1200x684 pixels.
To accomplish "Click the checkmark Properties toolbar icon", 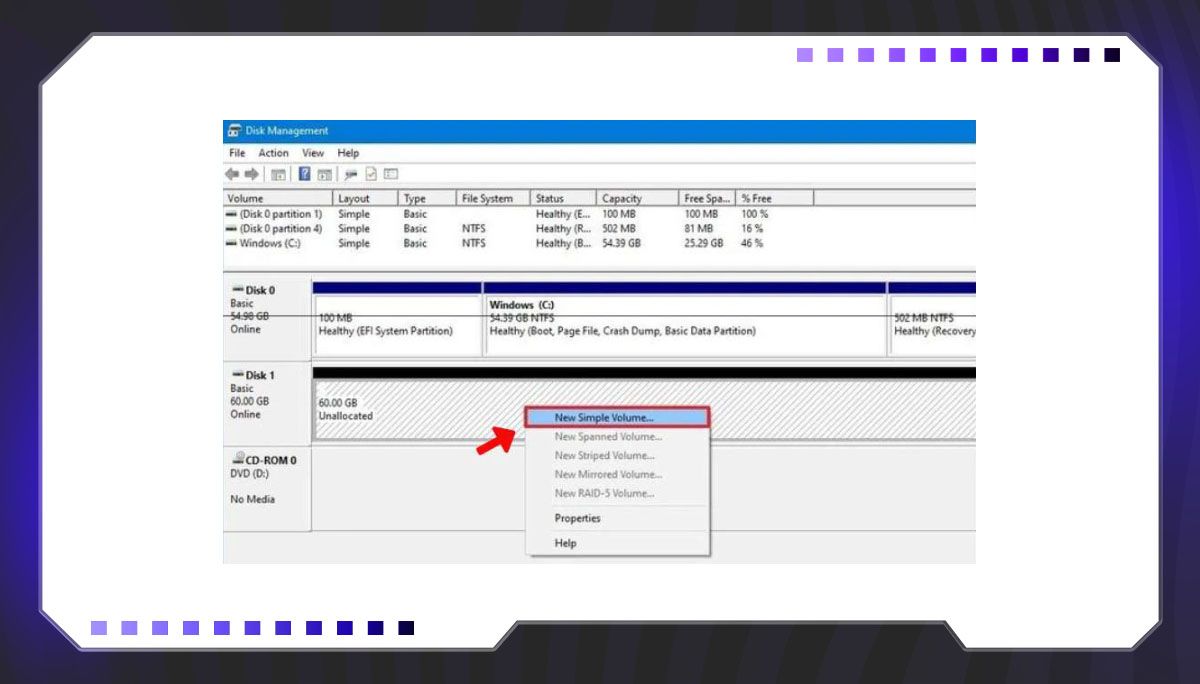I will coord(370,174).
